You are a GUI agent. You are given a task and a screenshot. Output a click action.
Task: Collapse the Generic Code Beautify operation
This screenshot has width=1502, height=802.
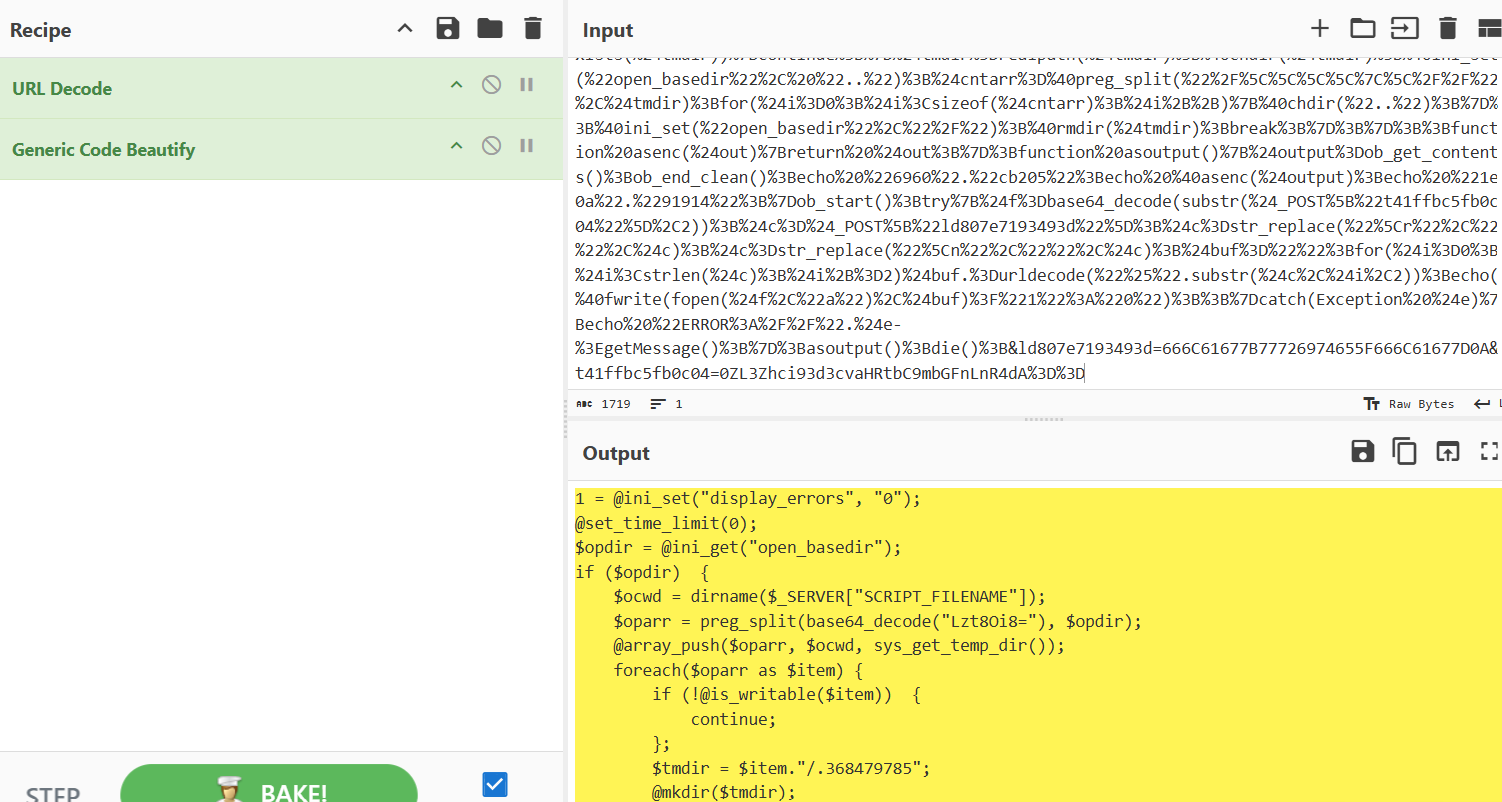pyautogui.click(x=456, y=146)
